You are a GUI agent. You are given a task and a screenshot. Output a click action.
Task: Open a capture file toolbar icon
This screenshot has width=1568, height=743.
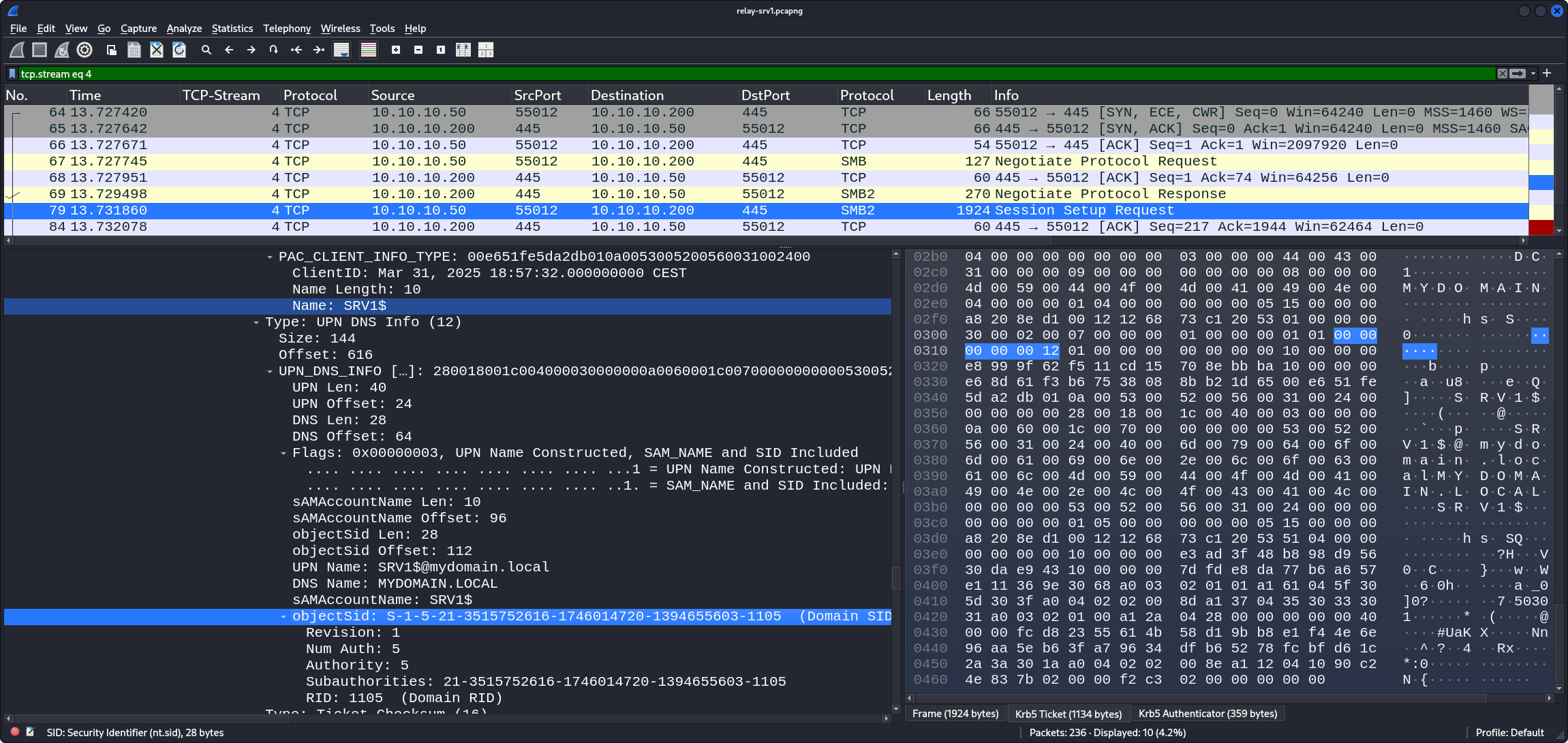[112, 50]
